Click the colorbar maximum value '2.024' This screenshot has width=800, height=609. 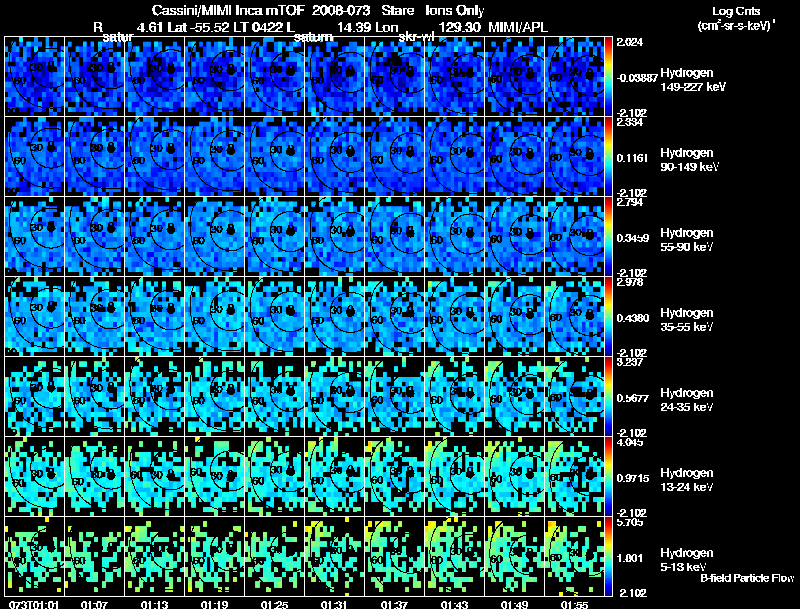click(630, 42)
